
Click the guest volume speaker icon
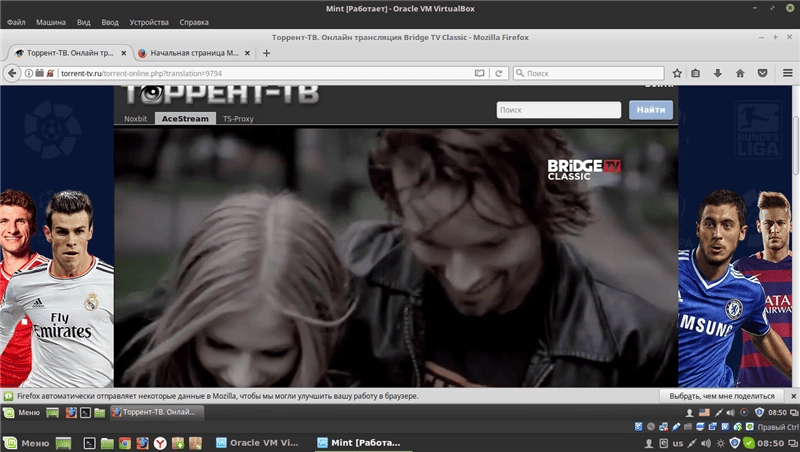pos(731,412)
